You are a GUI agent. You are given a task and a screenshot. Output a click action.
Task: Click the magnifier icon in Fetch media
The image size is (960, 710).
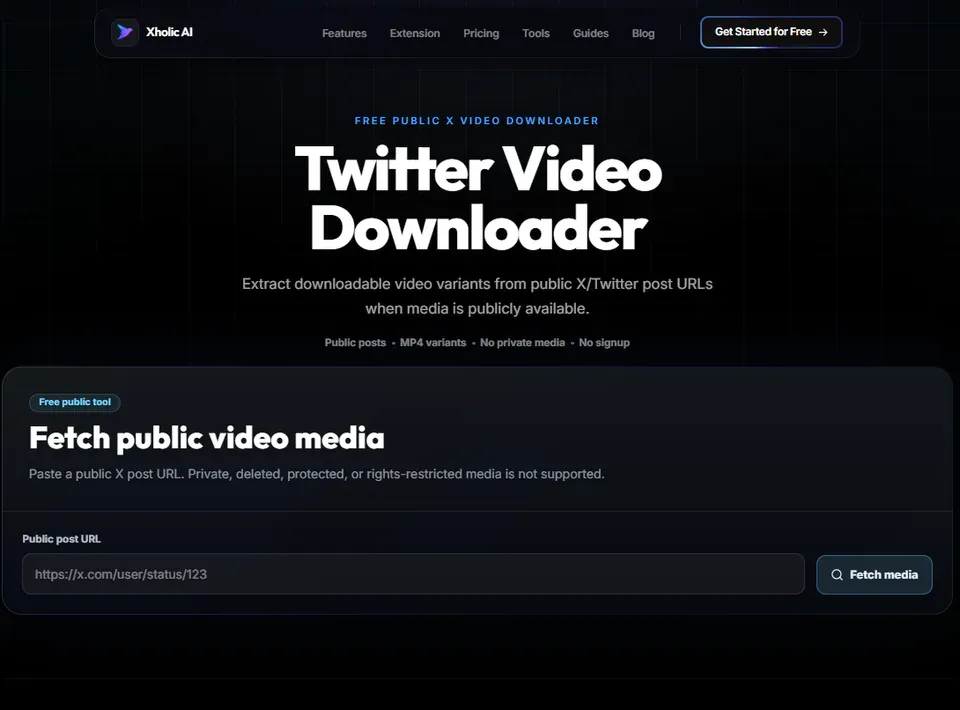pos(837,575)
